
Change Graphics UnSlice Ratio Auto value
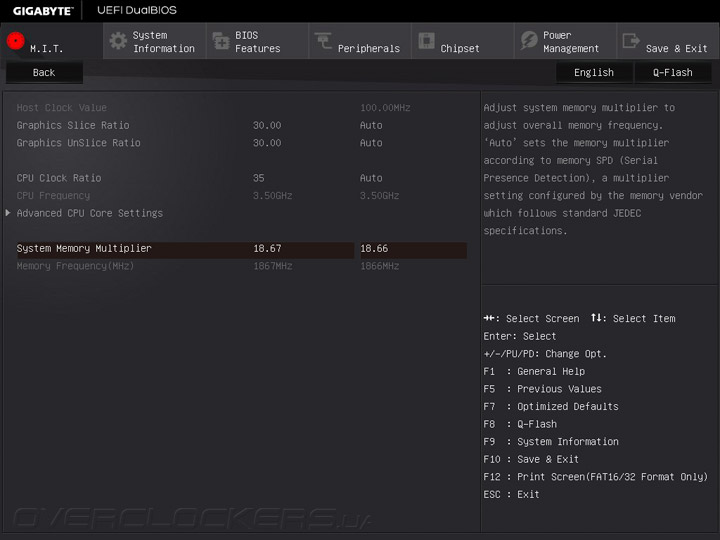(371, 143)
